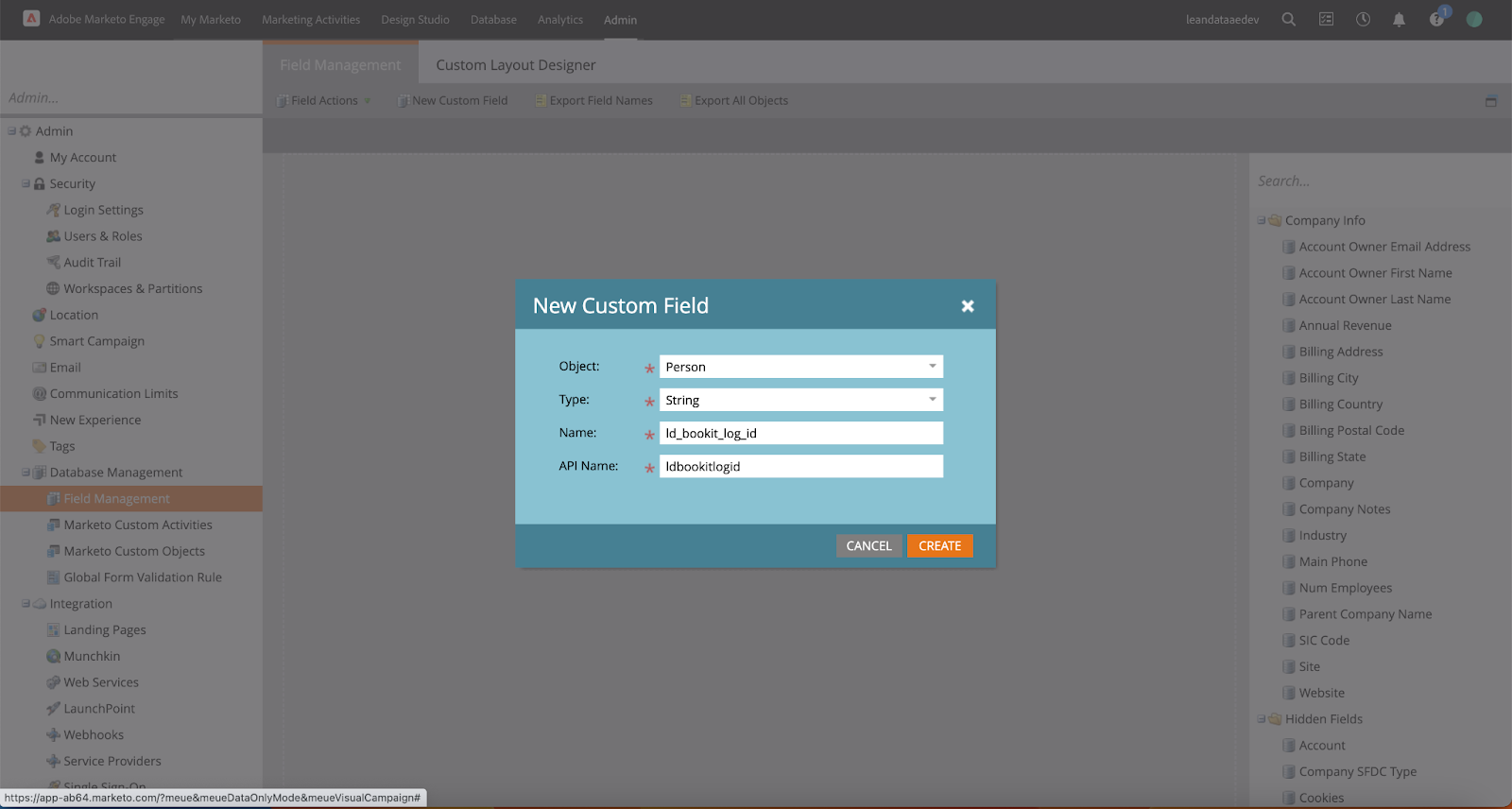Collapse the Database Management tree node

[x=26, y=473]
